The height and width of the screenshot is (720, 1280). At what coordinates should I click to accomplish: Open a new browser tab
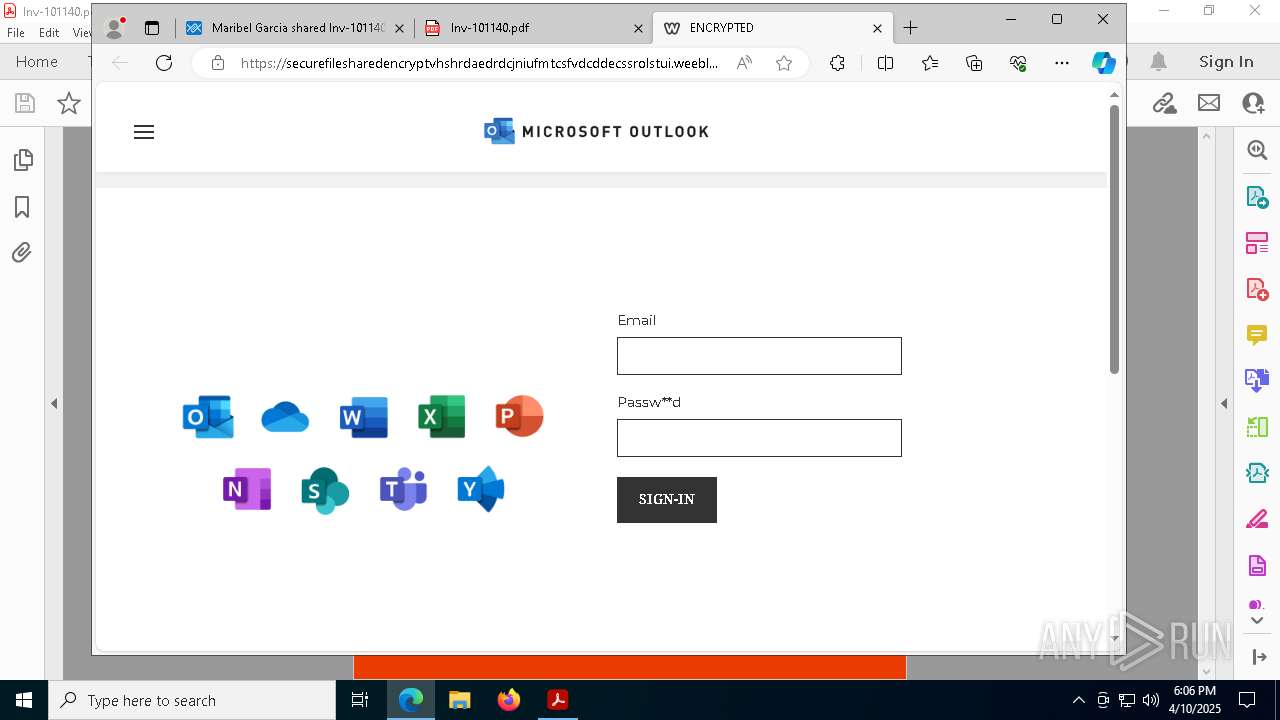(x=910, y=28)
